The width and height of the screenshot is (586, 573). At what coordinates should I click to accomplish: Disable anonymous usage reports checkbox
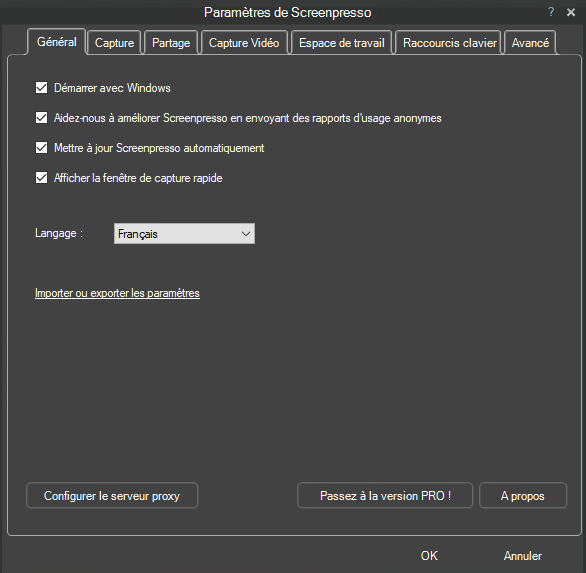(x=41, y=118)
